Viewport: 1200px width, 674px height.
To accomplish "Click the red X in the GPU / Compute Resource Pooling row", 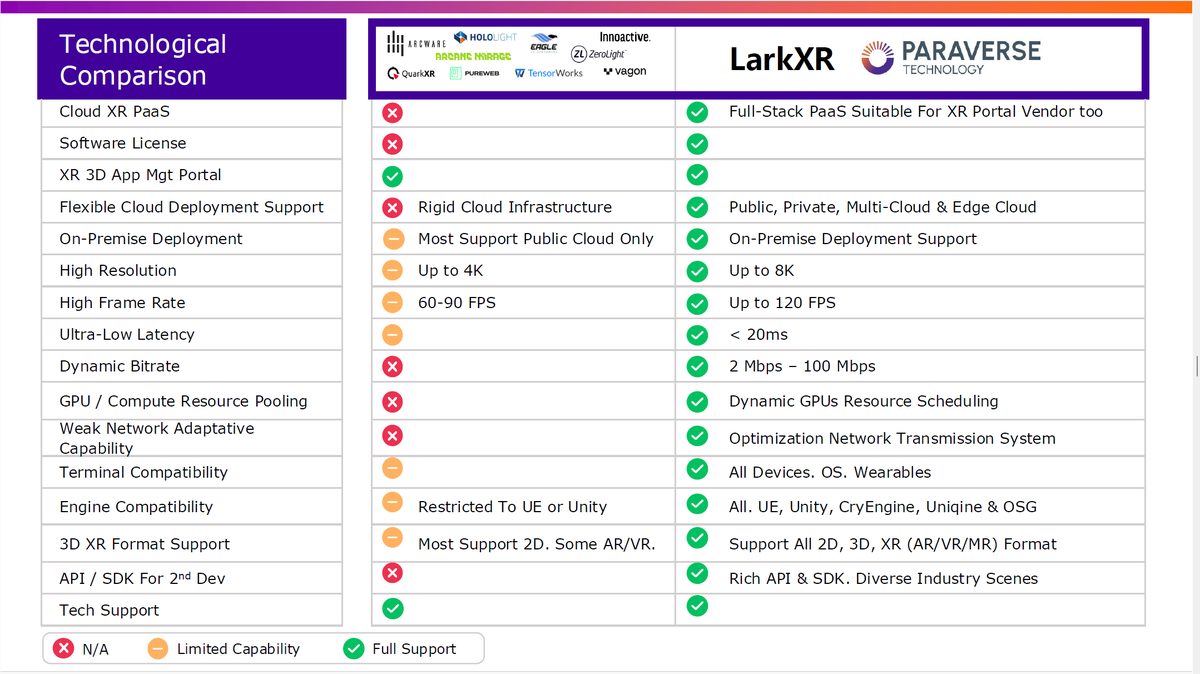I will 393,402.
